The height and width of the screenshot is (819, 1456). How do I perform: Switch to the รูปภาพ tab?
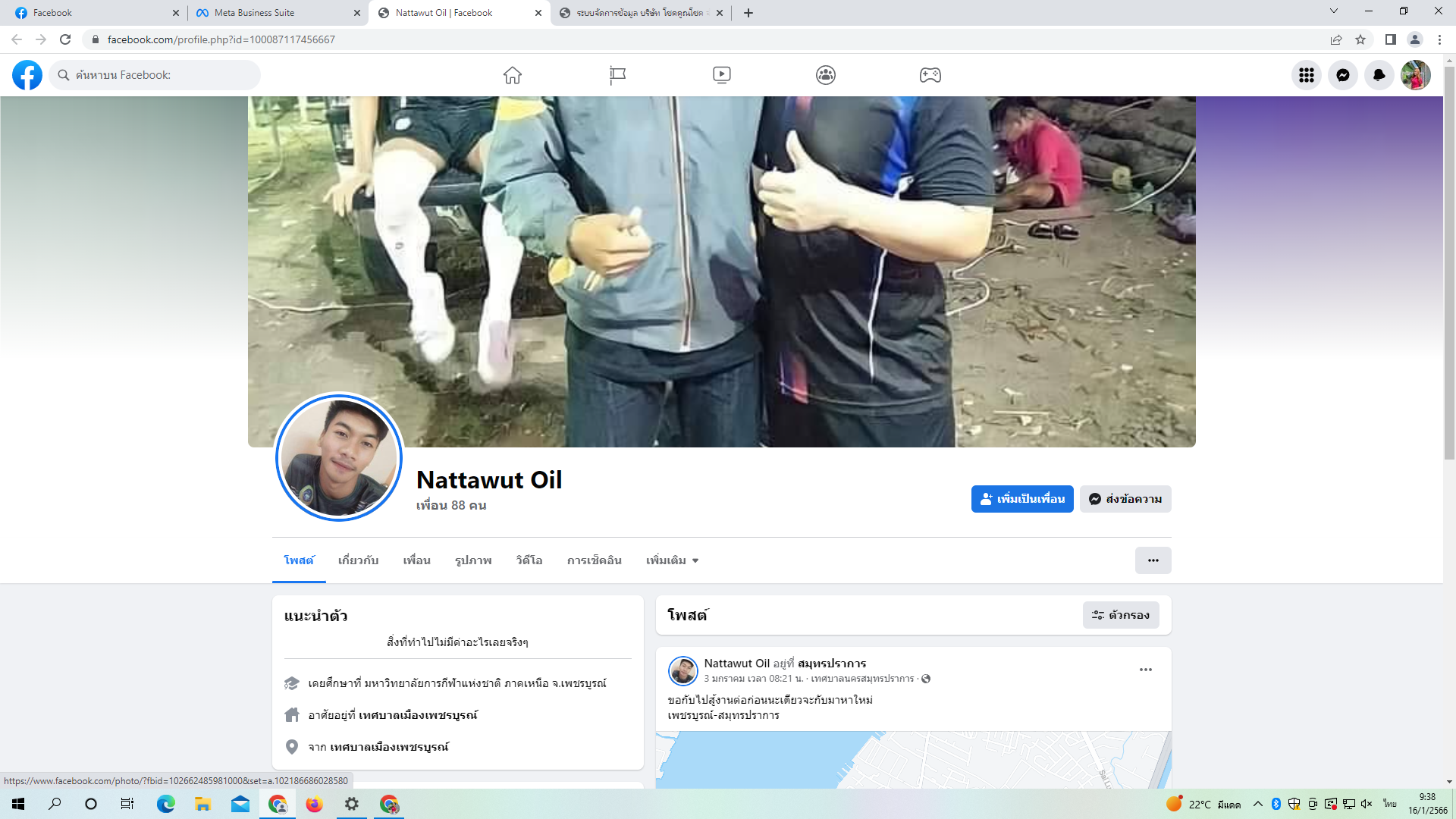coord(473,560)
